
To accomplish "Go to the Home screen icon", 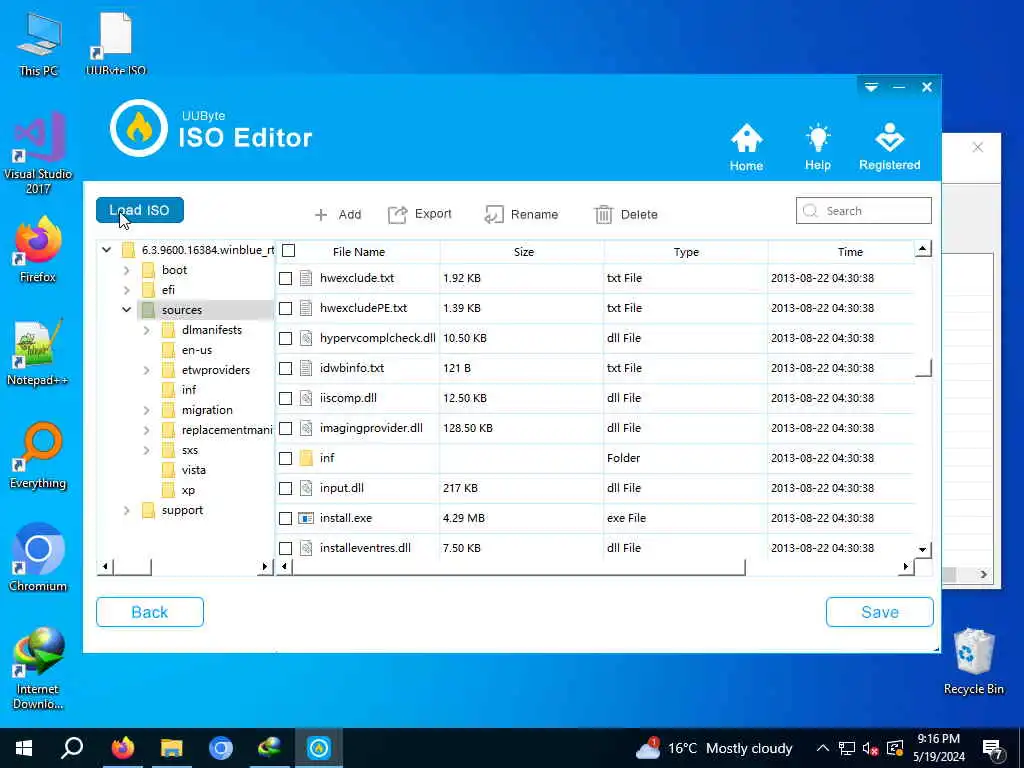I will (746, 147).
